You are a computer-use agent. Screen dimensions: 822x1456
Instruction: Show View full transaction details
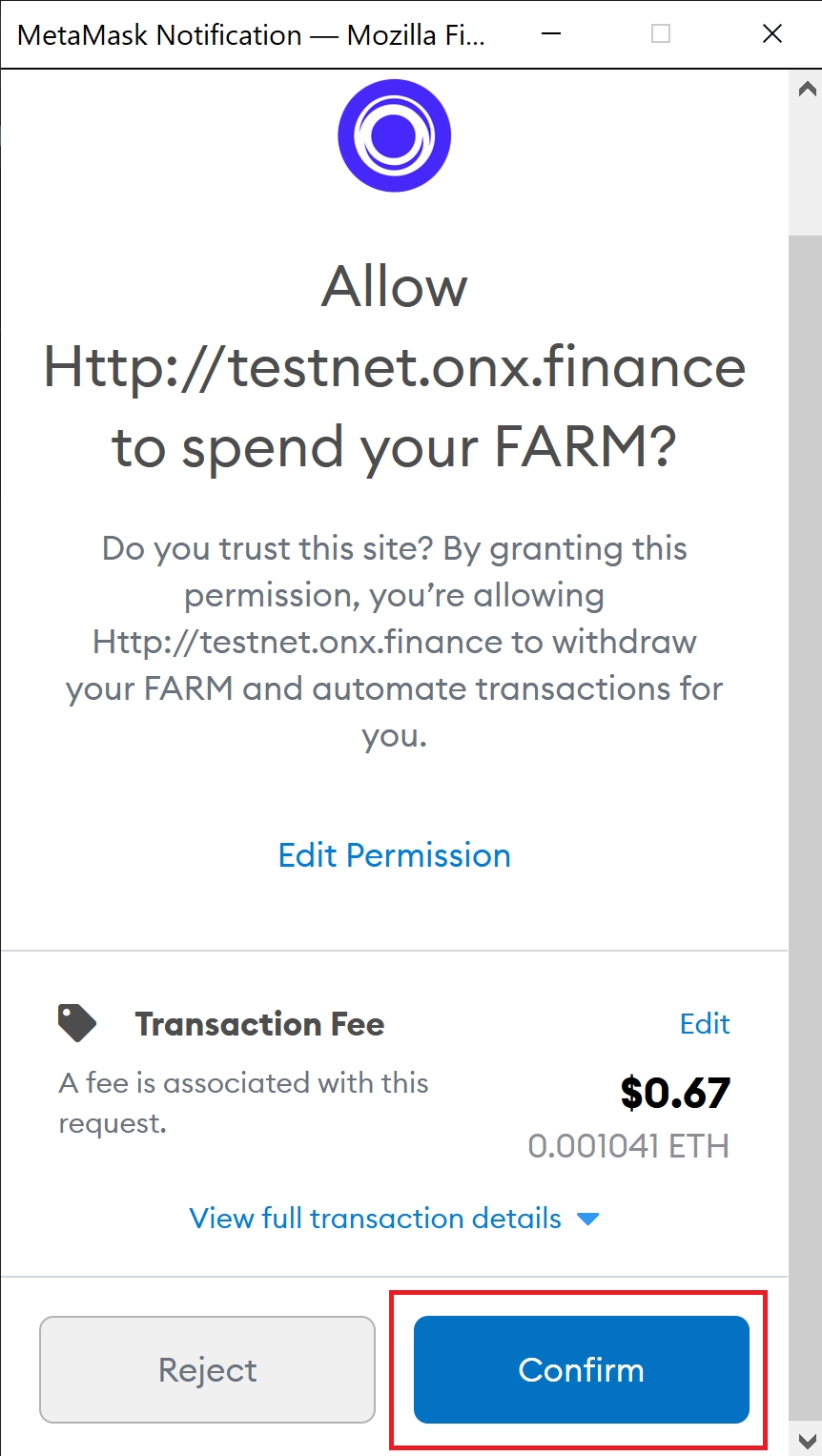pyautogui.click(x=376, y=1219)
